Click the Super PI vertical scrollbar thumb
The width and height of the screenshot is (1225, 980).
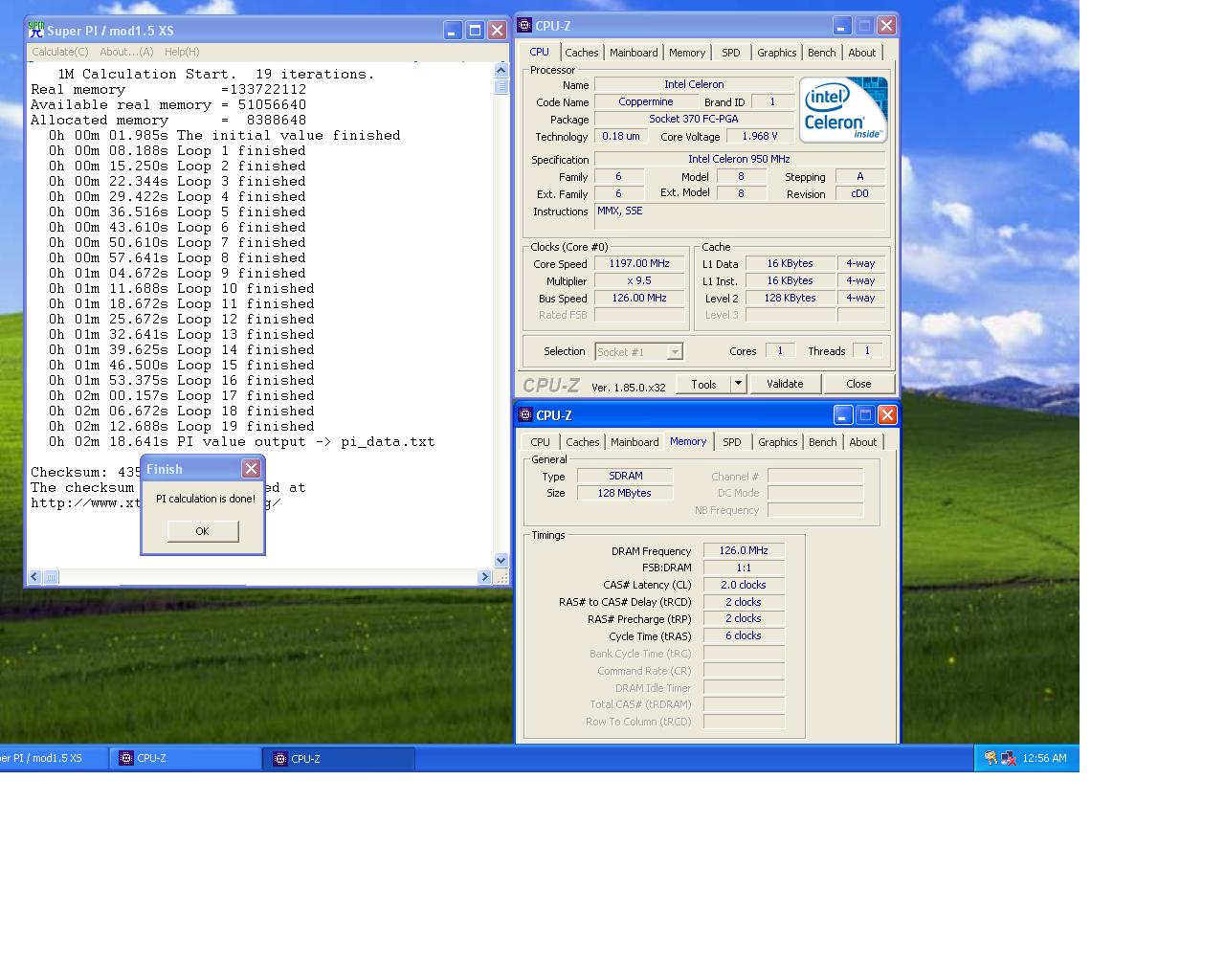tap(501, 86)
